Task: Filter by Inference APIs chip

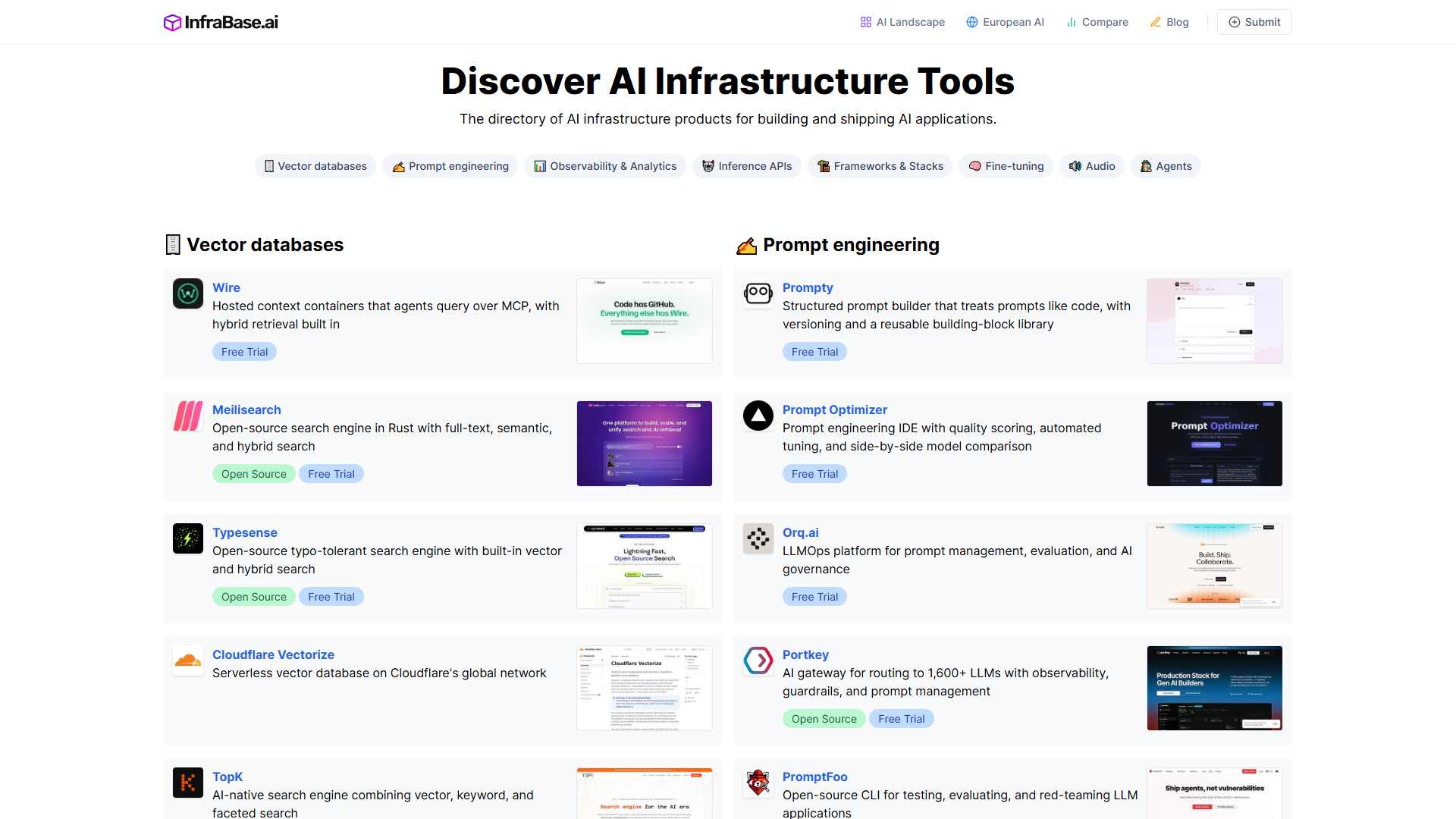Action: click(x=747, y=166)
